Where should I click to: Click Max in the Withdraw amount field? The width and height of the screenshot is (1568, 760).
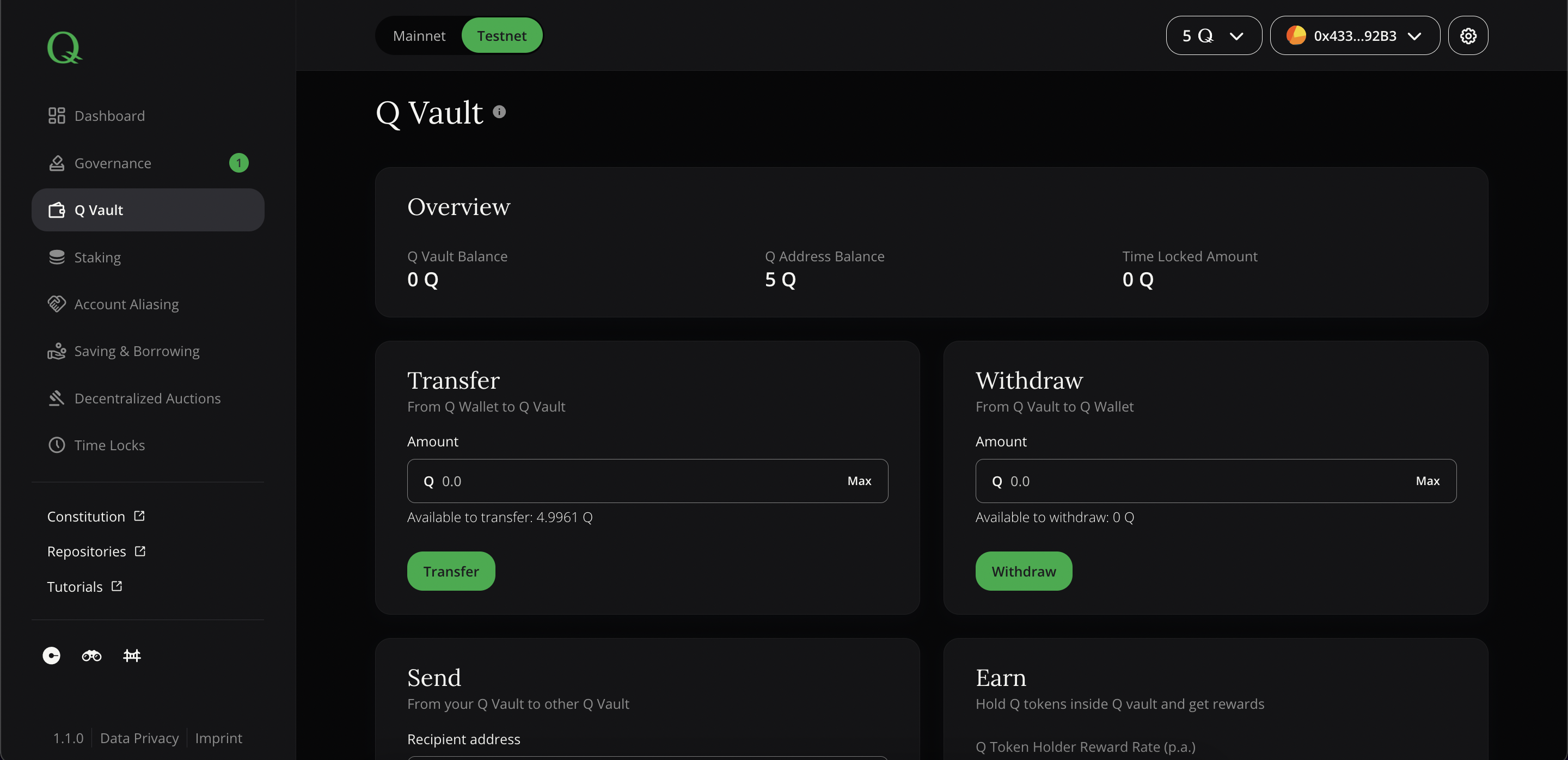pos(1428,481)
